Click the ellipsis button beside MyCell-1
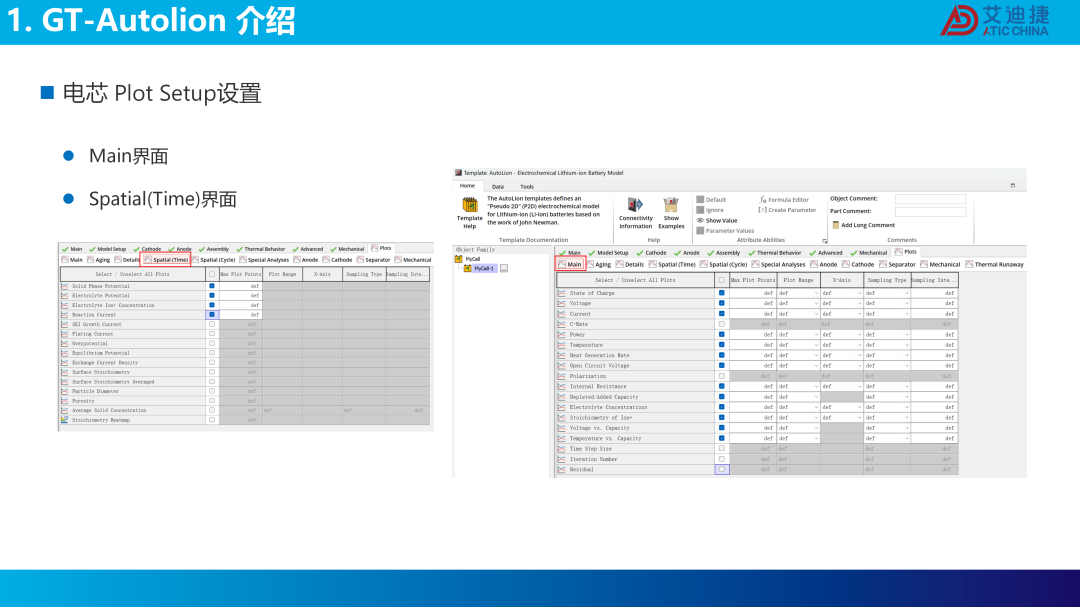 click(504, 269)
